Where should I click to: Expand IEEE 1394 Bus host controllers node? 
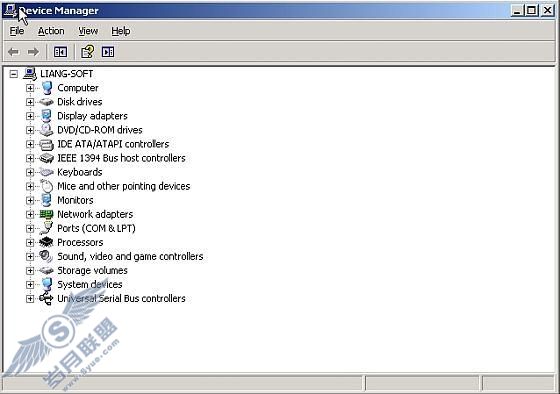30,158
